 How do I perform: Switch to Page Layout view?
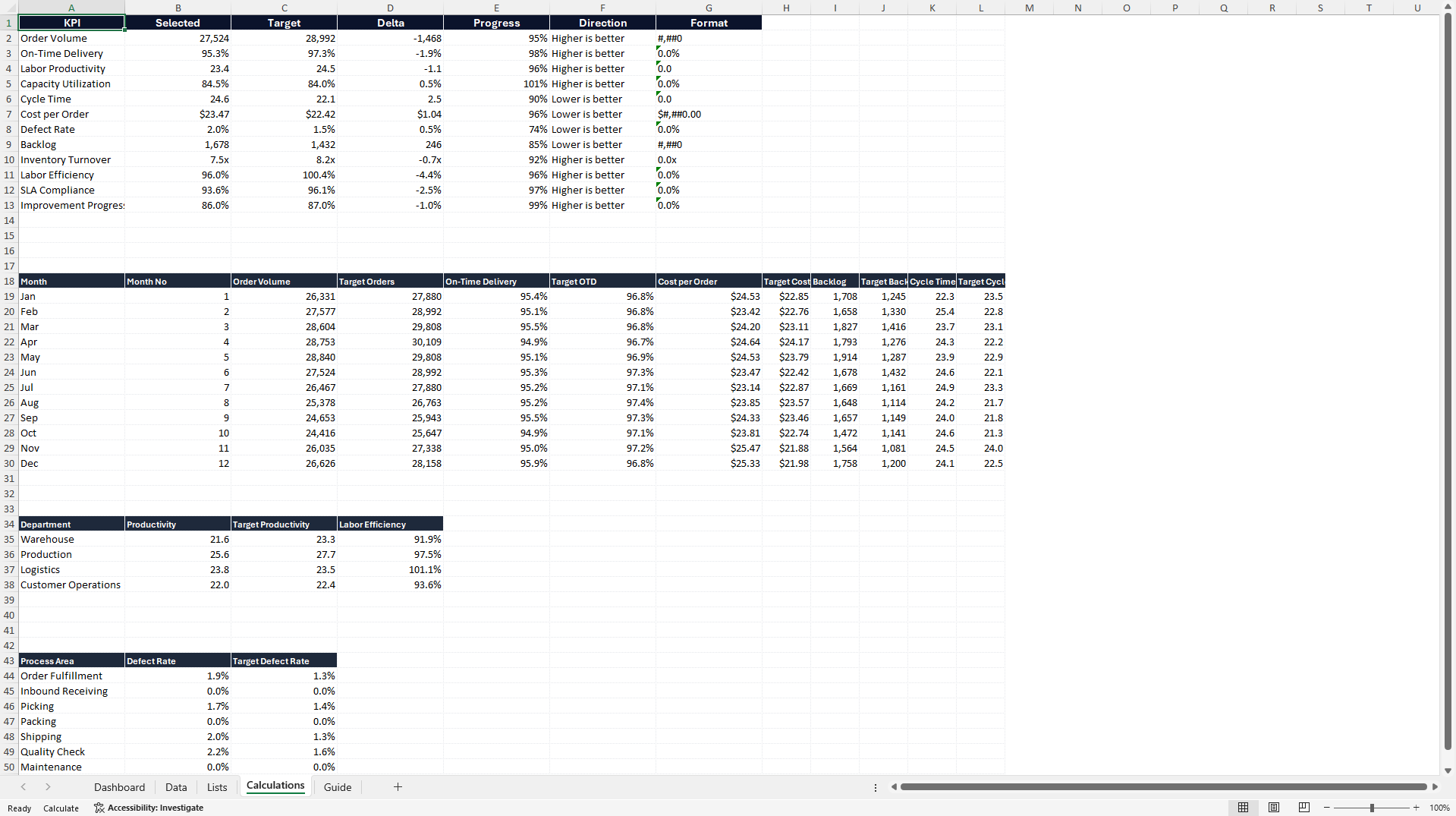coord(1274,808)
